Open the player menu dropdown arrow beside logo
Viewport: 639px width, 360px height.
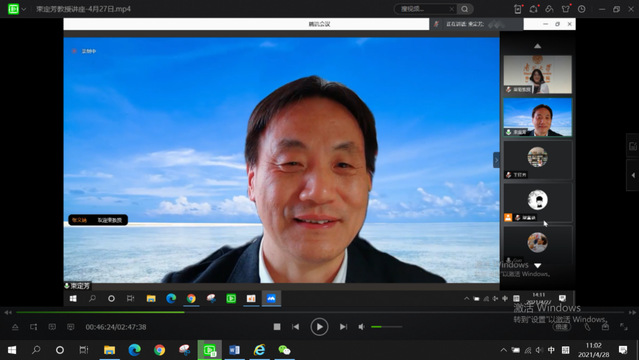point(24,9)
